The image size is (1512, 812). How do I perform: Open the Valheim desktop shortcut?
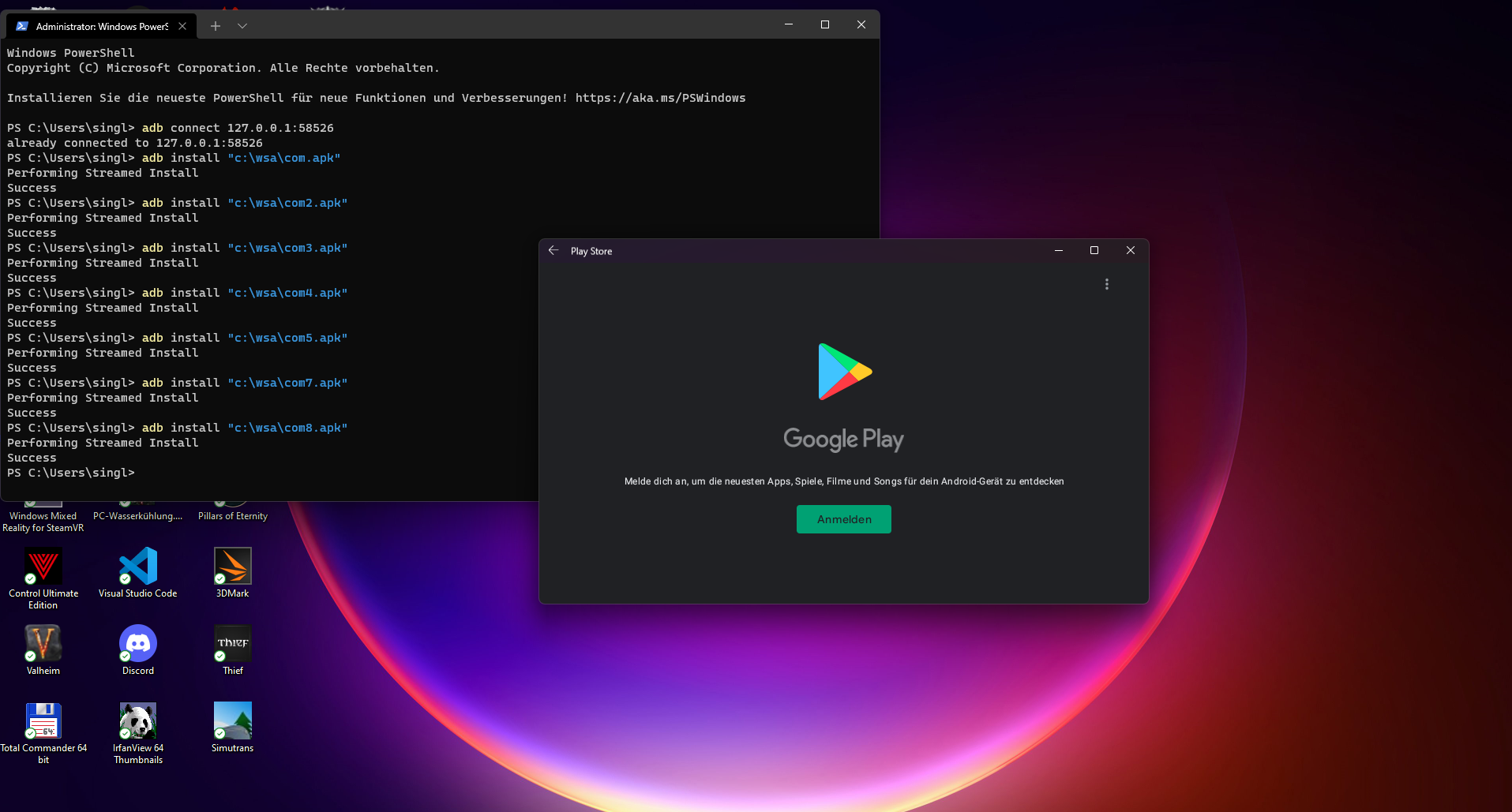tap(43, 650)
